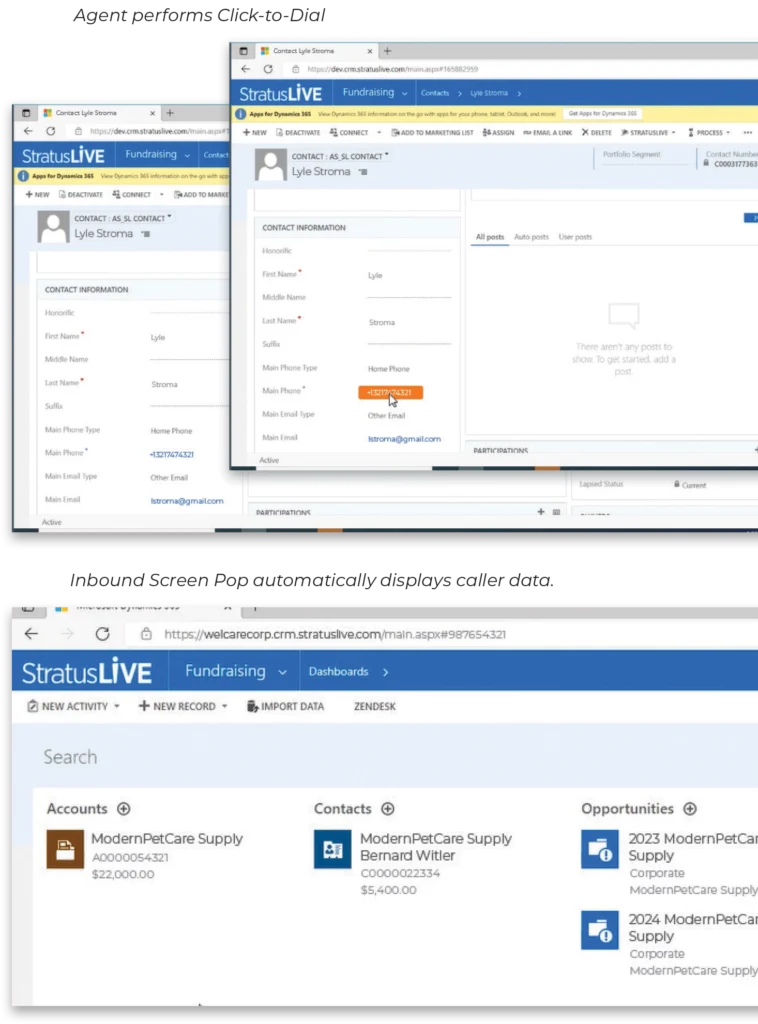Switch to Auto posts tab
Screen dimensions: 758x1024
click(531, 237)
